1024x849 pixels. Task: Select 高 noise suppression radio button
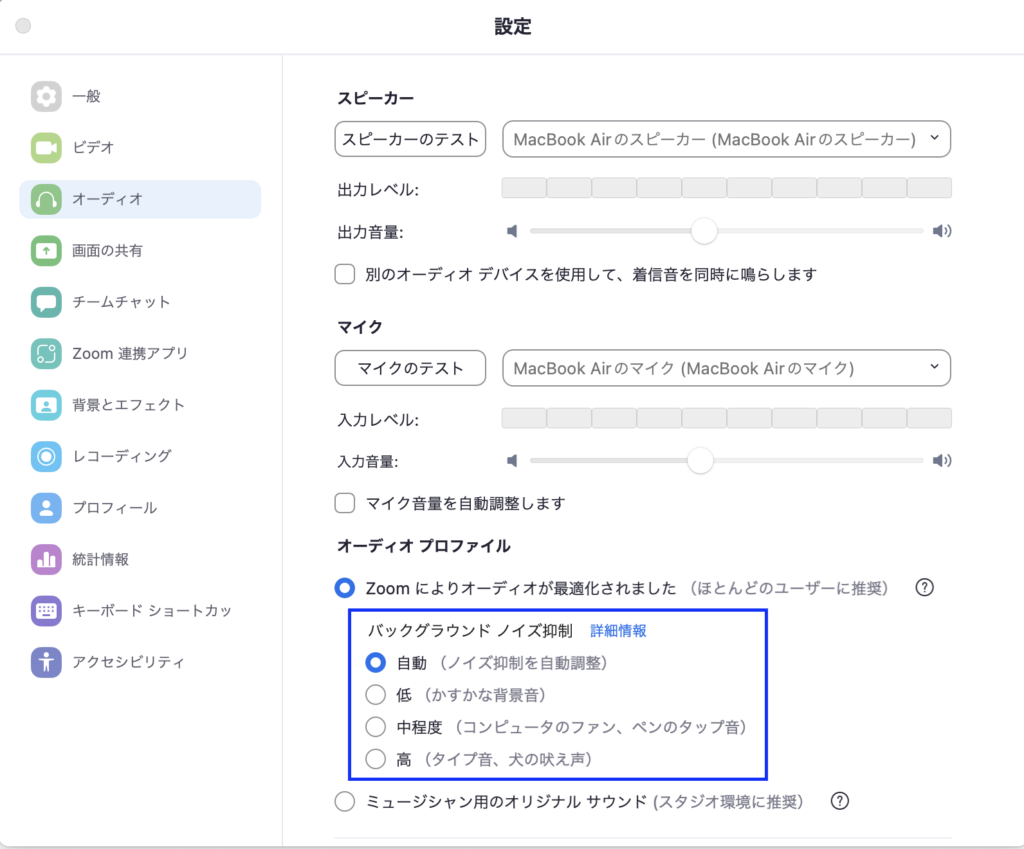(x=376, y=759)
